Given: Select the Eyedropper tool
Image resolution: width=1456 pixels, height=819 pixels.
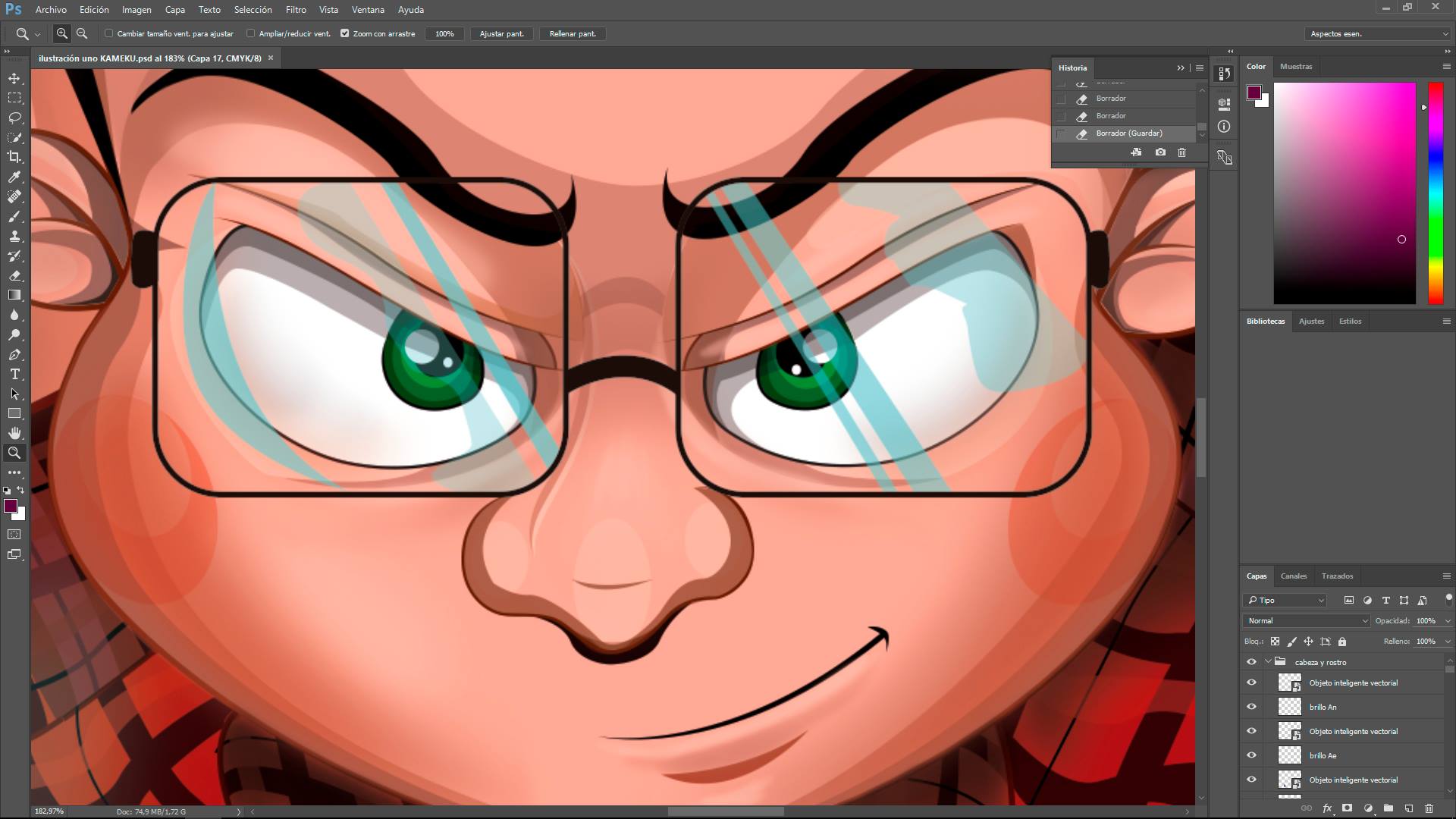Looking at the screenshot, I should (14, 177).
